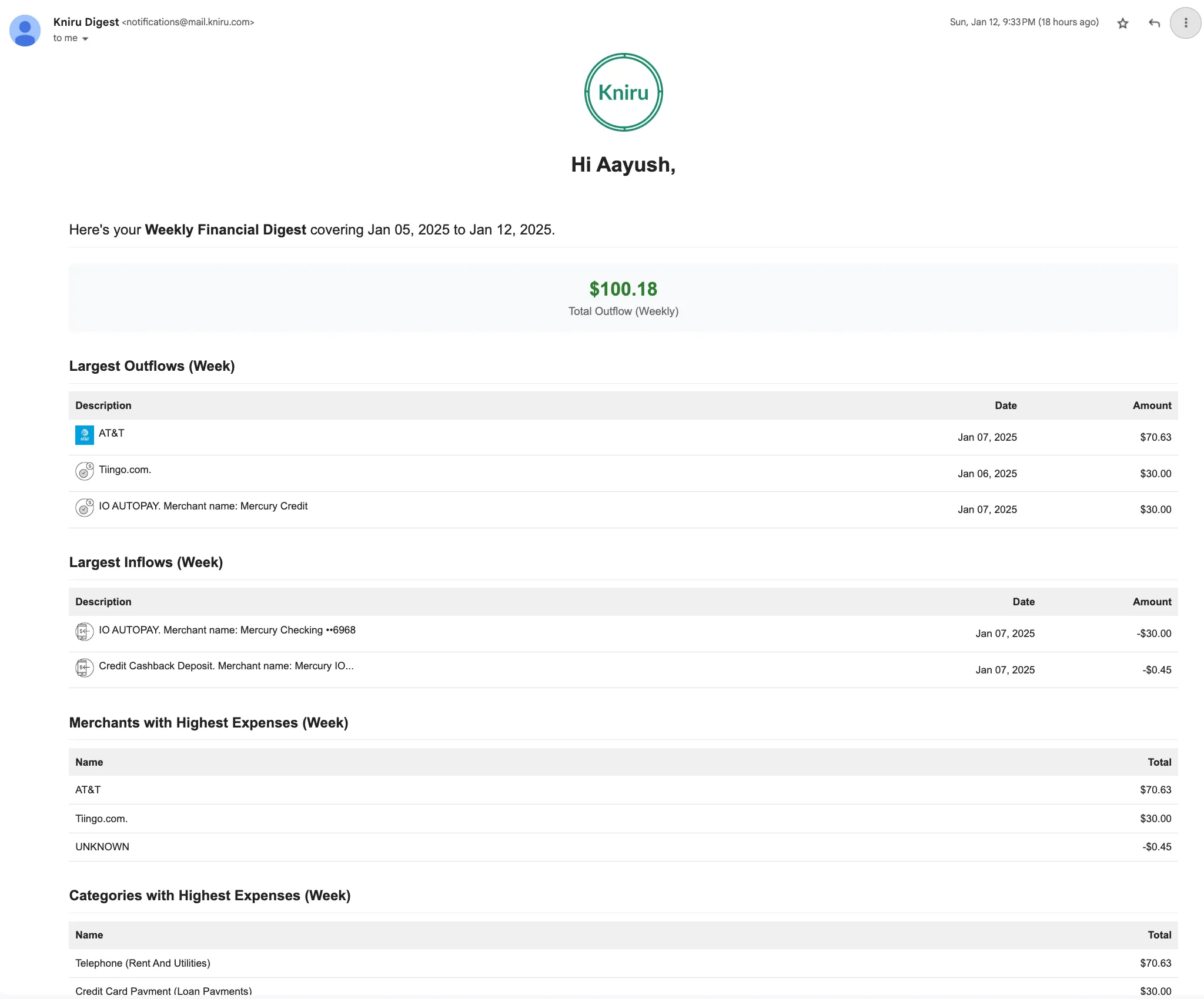Click AT&T in the Merchants table
This screenshot has height=999, width=1204.
[x=88, y=790]
